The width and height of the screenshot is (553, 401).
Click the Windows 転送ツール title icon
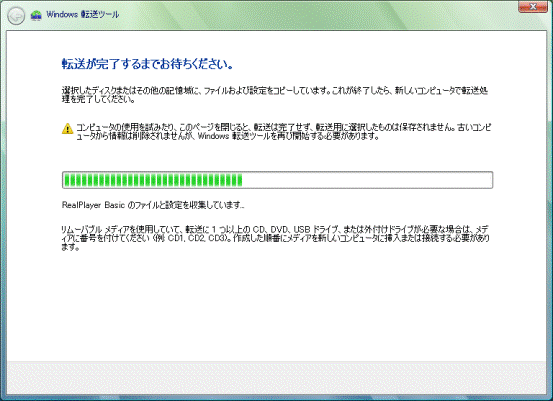[36, 15]
